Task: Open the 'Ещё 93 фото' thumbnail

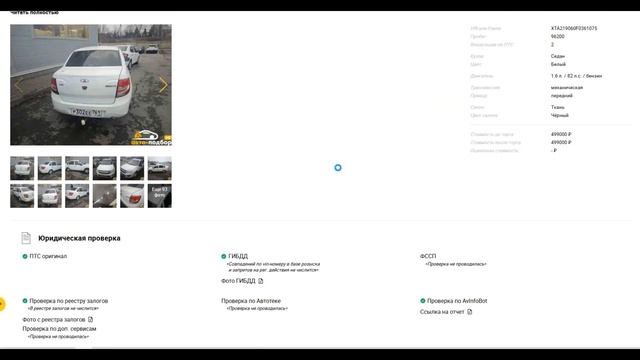Action: pyautogui.click(x=160, y=196)
